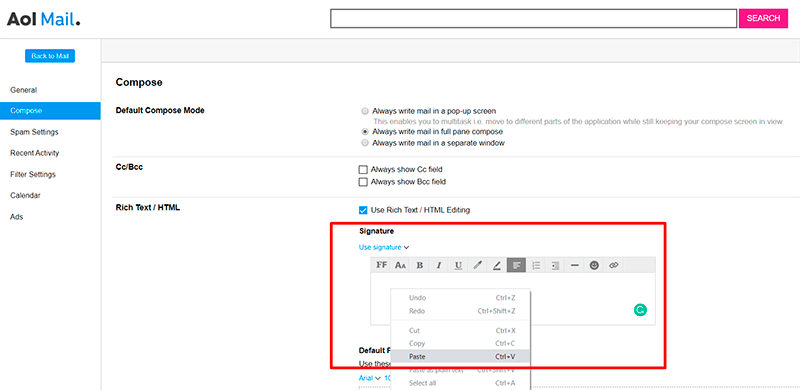Open the emoticon smiley picker
The width and height of the screenshot is (800, 390).
click(x=594, y=265)
